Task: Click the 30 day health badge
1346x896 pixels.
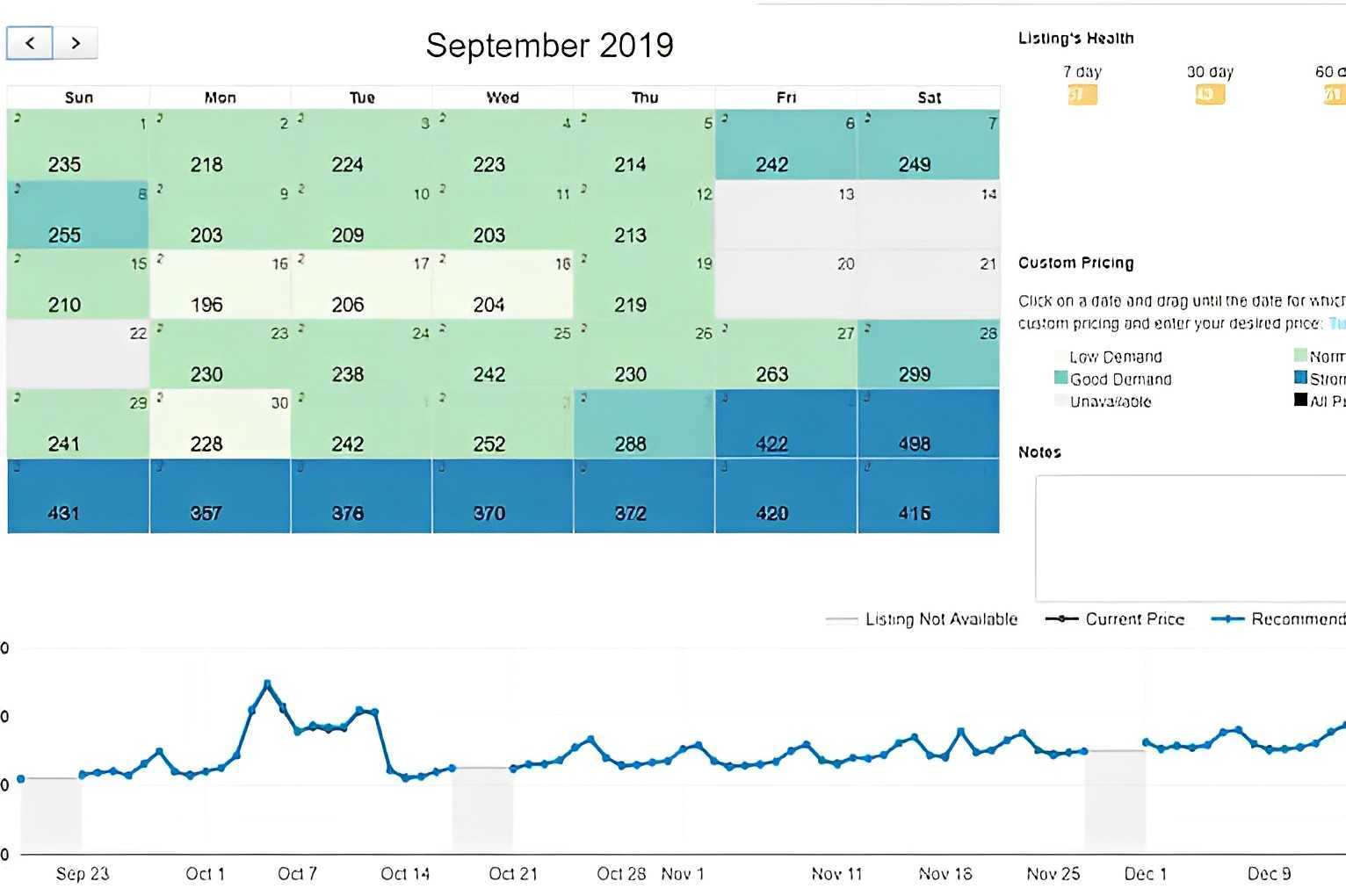Action: pos(1210,94)
